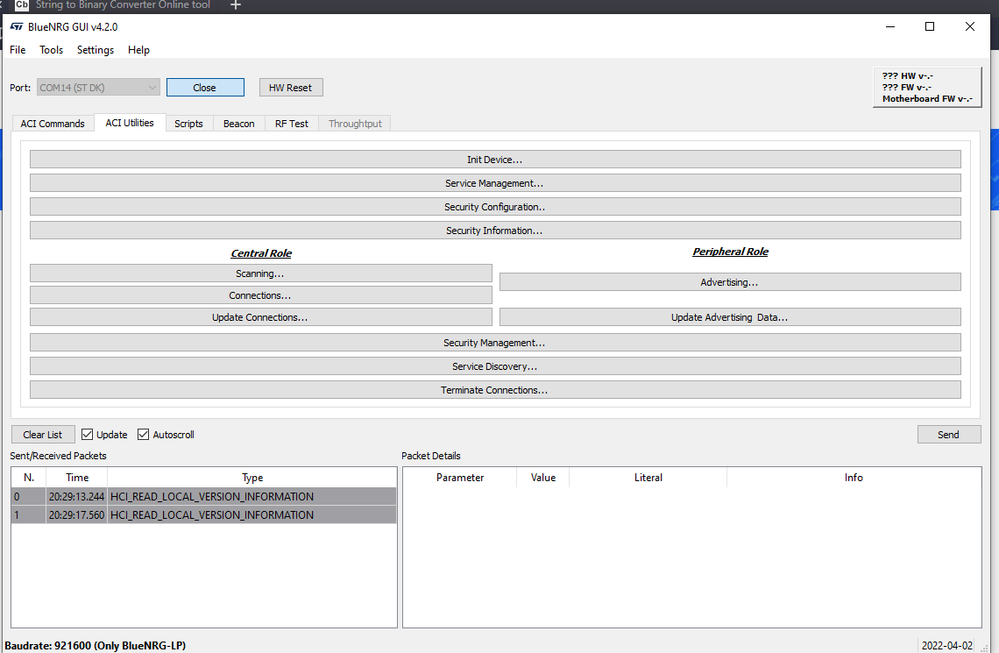999x653 pixels.
Task: Click the Baudrate 921600 status text
Action: coord(96,645)
